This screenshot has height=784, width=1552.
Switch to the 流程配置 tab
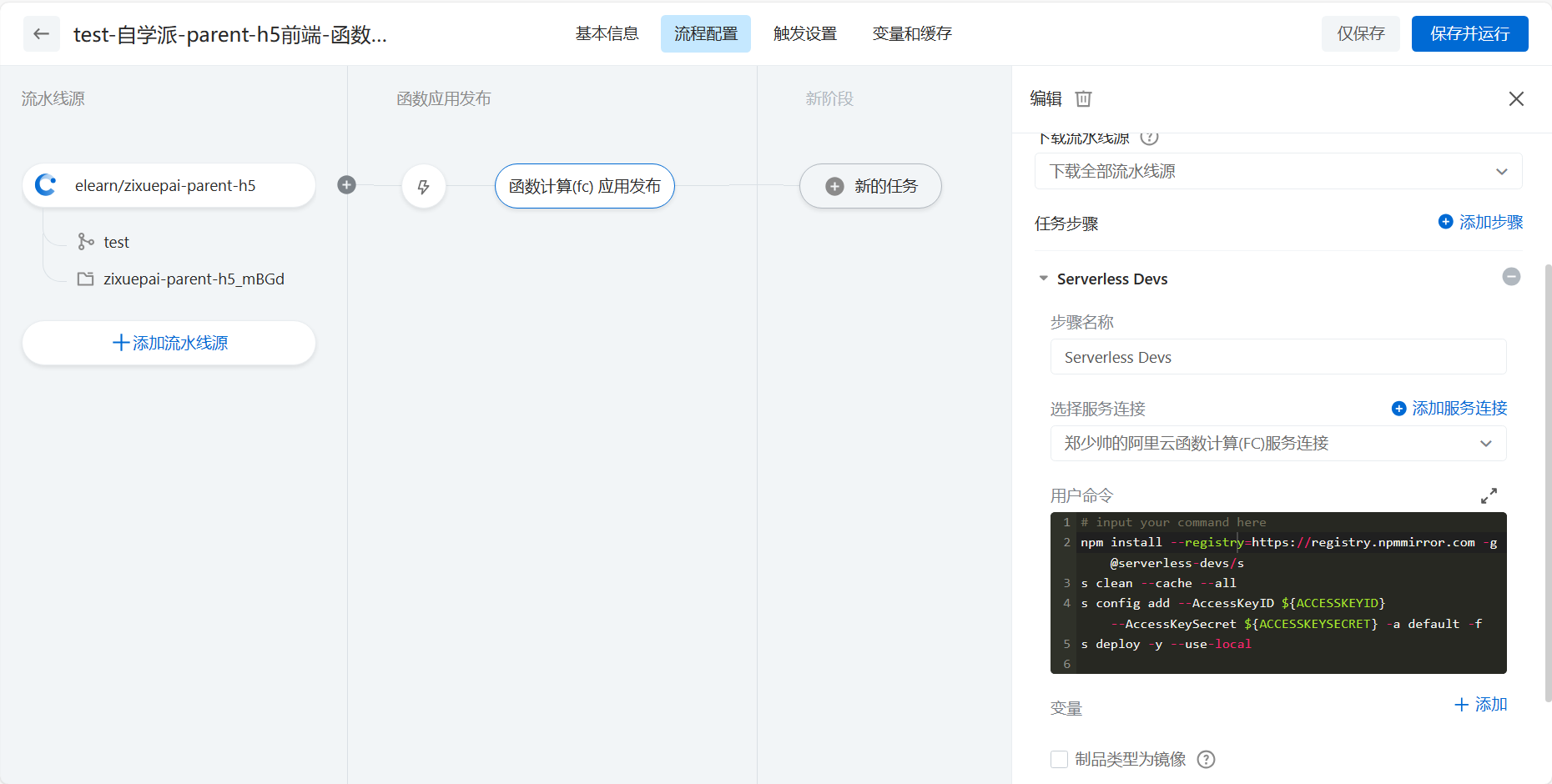coord(706,34)
